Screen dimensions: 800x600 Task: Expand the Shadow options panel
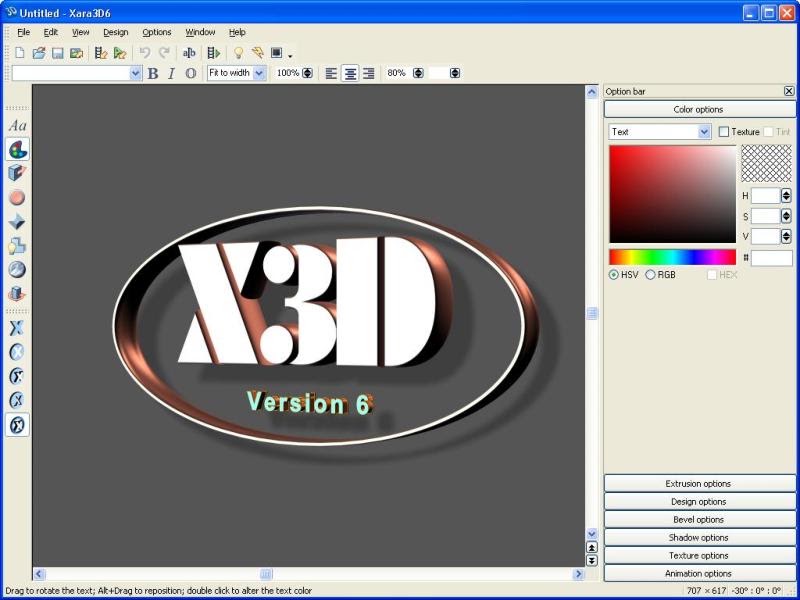[699, 537]
